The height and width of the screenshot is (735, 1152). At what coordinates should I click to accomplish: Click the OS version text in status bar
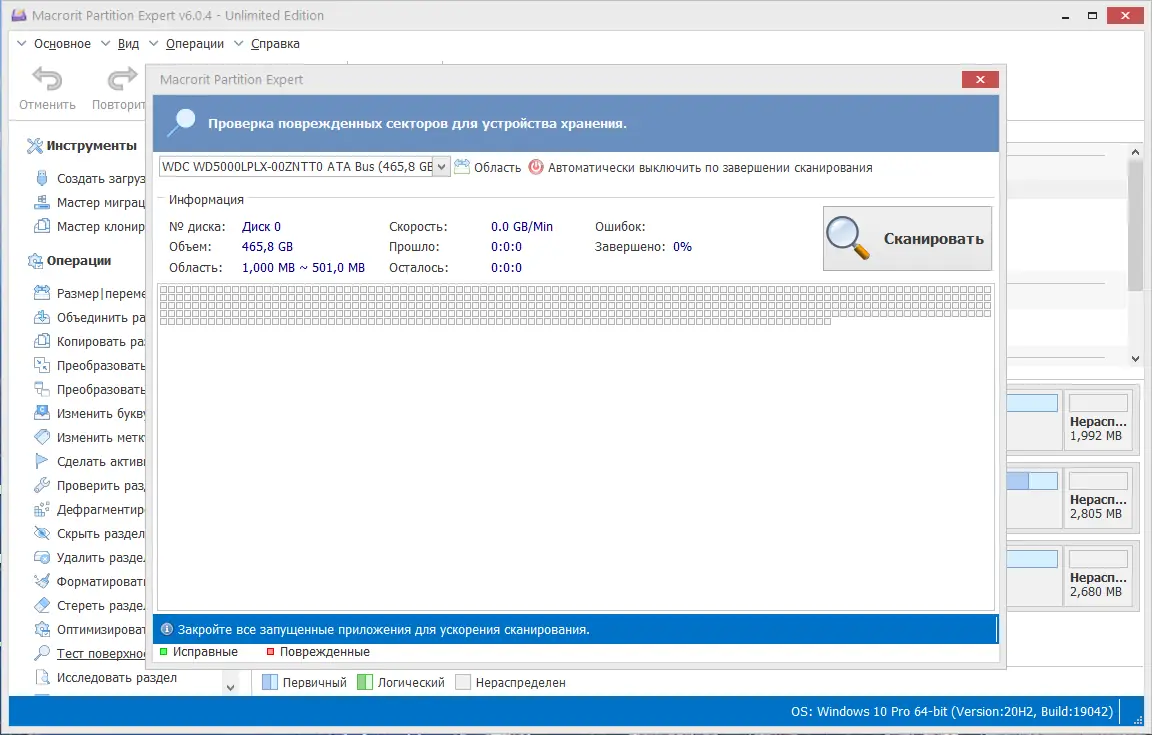[x=951, y=711]
